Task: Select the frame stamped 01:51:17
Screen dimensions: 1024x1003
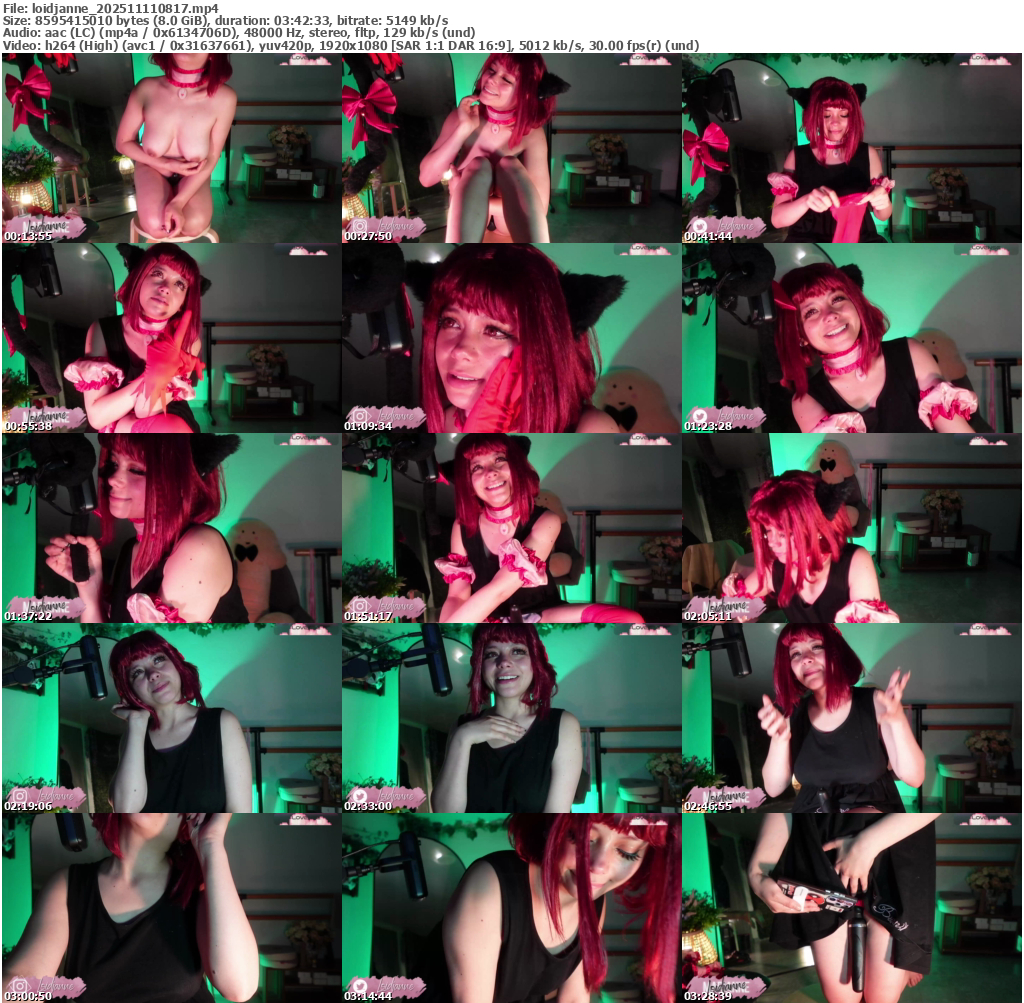Action: pyautogui.click(x=511, y=528)
